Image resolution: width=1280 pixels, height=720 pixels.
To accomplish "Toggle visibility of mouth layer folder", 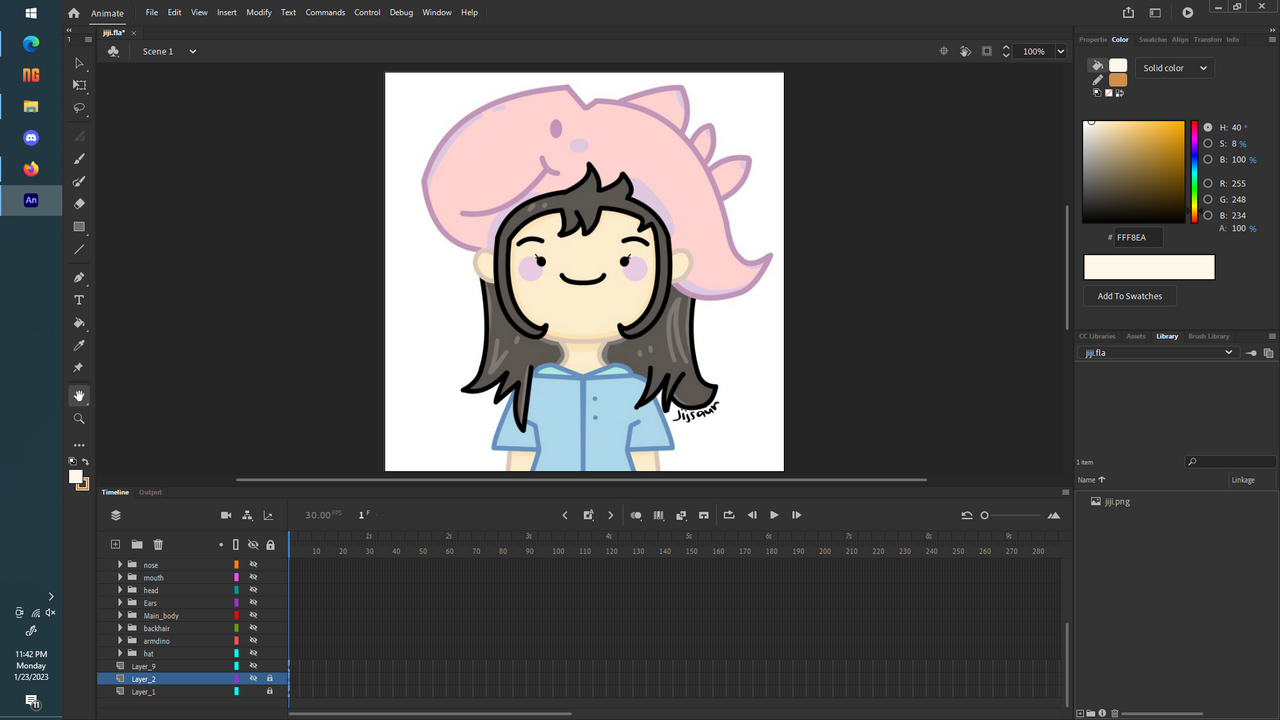I will (x=253, y=578).
